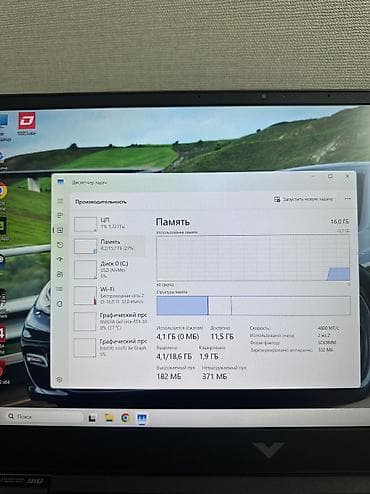Click the memory usage graph area
Screen dimensions: 370x494
tap(253, 258)
